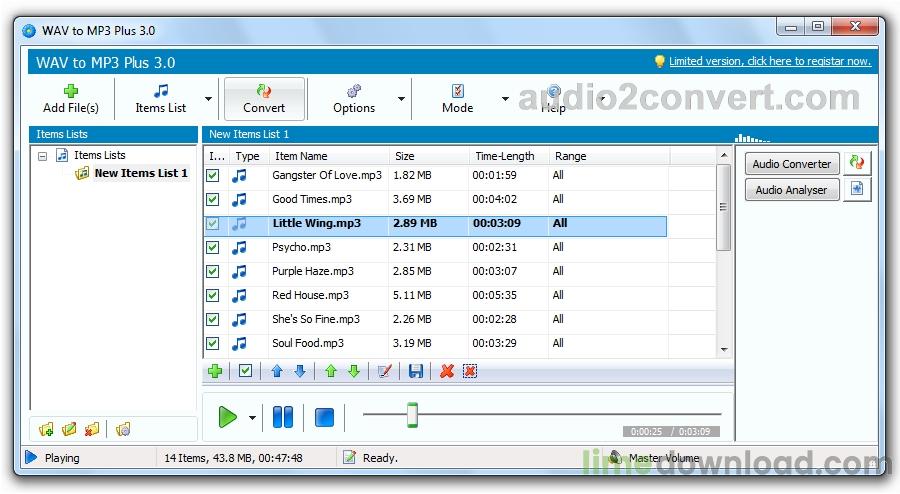Pause playback with the pause button
The width and height of the screenshot is (900, 494).
[x=282, y=417]
